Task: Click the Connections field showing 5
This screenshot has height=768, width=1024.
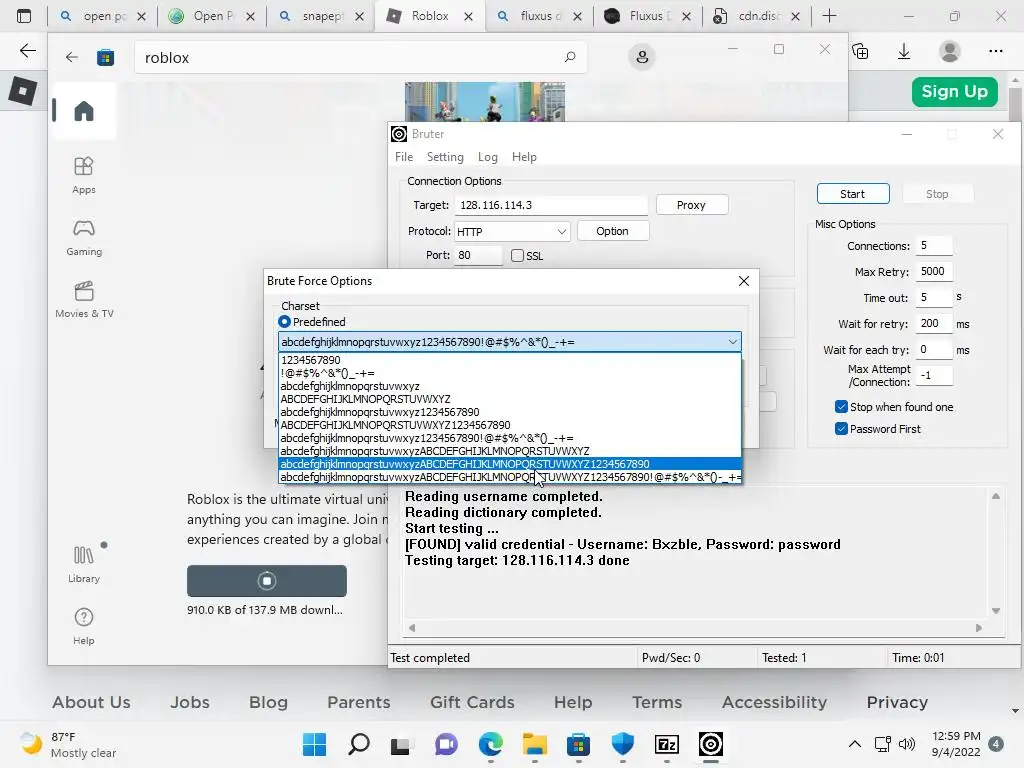Action: 934,246
